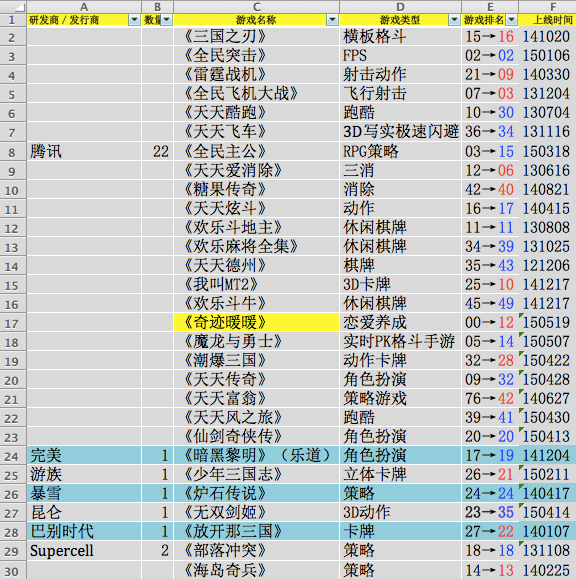Screen dimensions: 576x579
Task: Open filter dropdown for 游戏名称 column
Action: (x=332, y=20)
